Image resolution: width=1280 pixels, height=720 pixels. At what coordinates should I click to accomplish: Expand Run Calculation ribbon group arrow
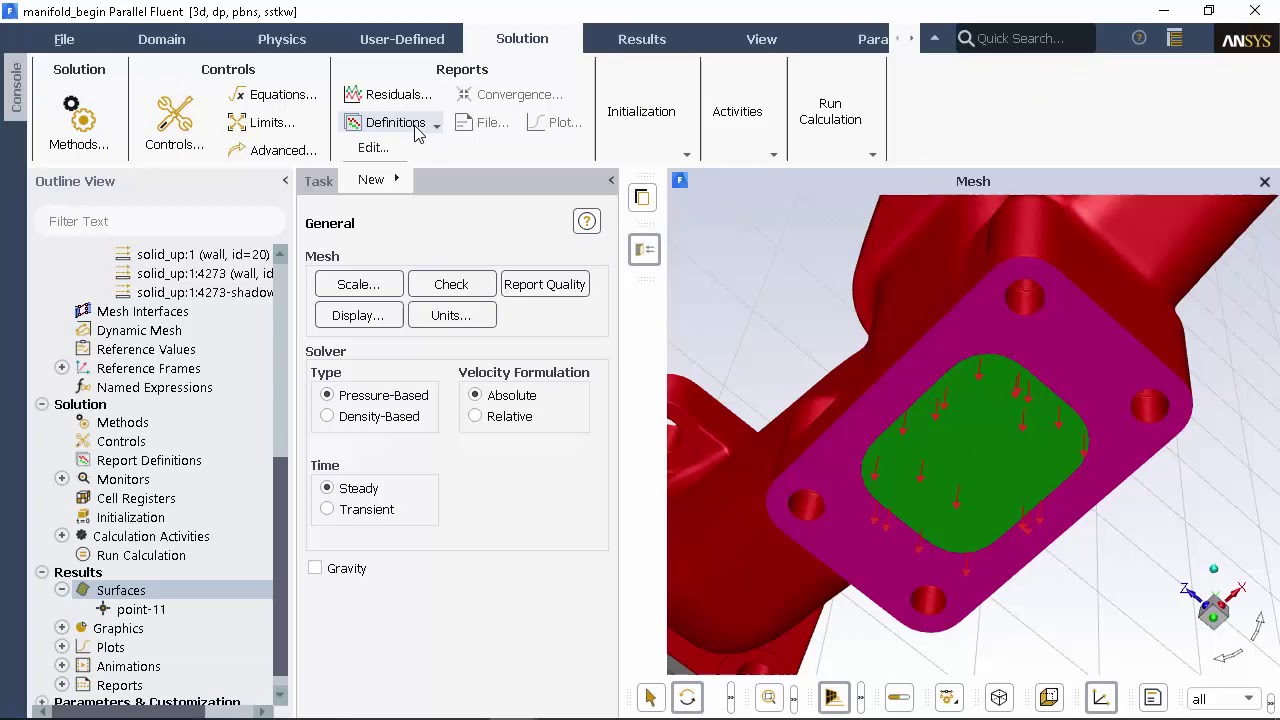[873, 155]
